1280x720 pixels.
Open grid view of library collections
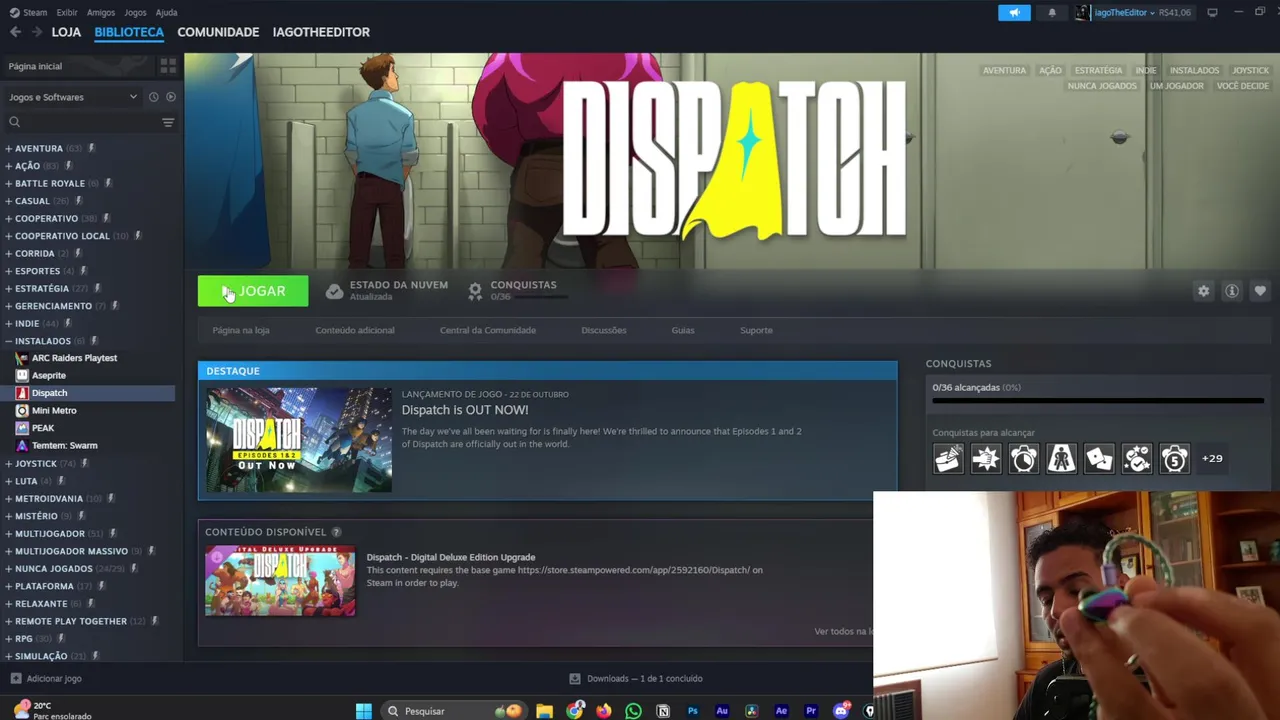click(x=168, y=66)
